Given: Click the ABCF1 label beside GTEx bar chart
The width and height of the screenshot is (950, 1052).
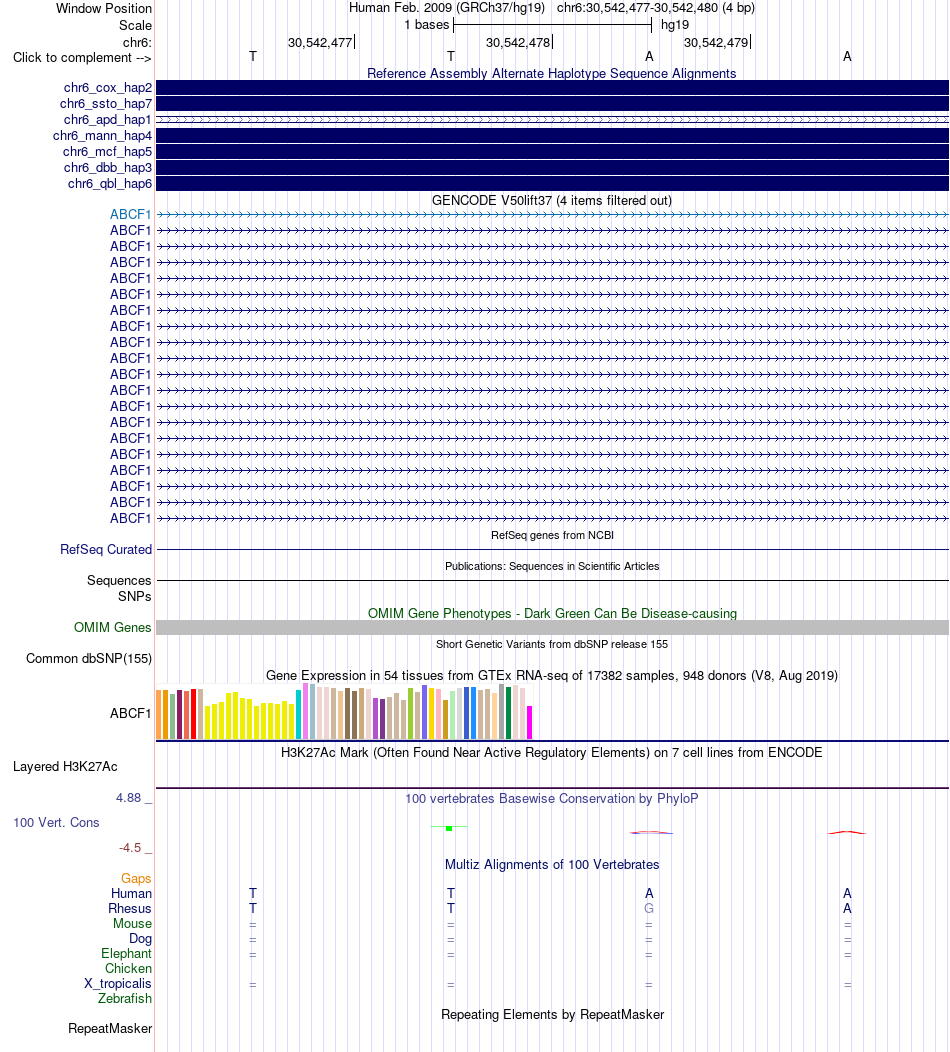Looking at the screenshot, I should (x=131, y=713).
